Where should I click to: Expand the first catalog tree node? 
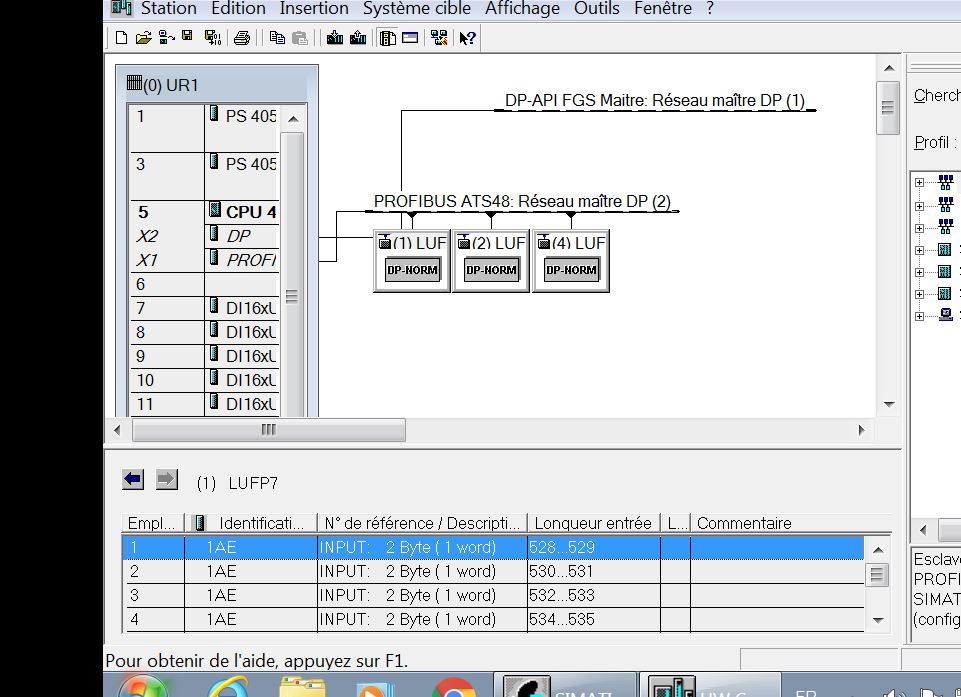tap(920, 183)
